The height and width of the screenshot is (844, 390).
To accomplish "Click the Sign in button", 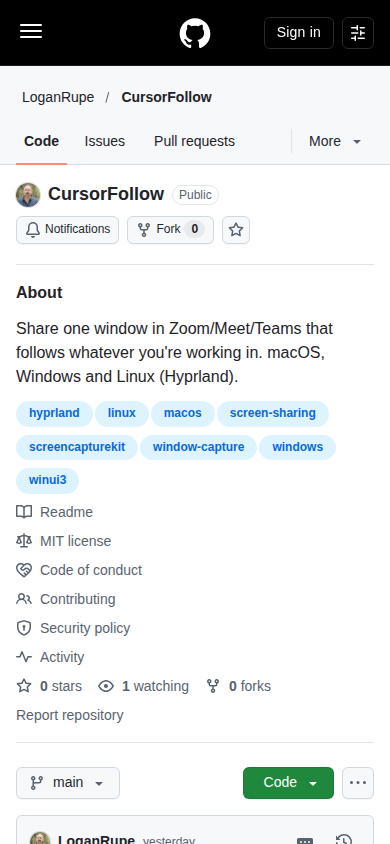I will (299, 33).
